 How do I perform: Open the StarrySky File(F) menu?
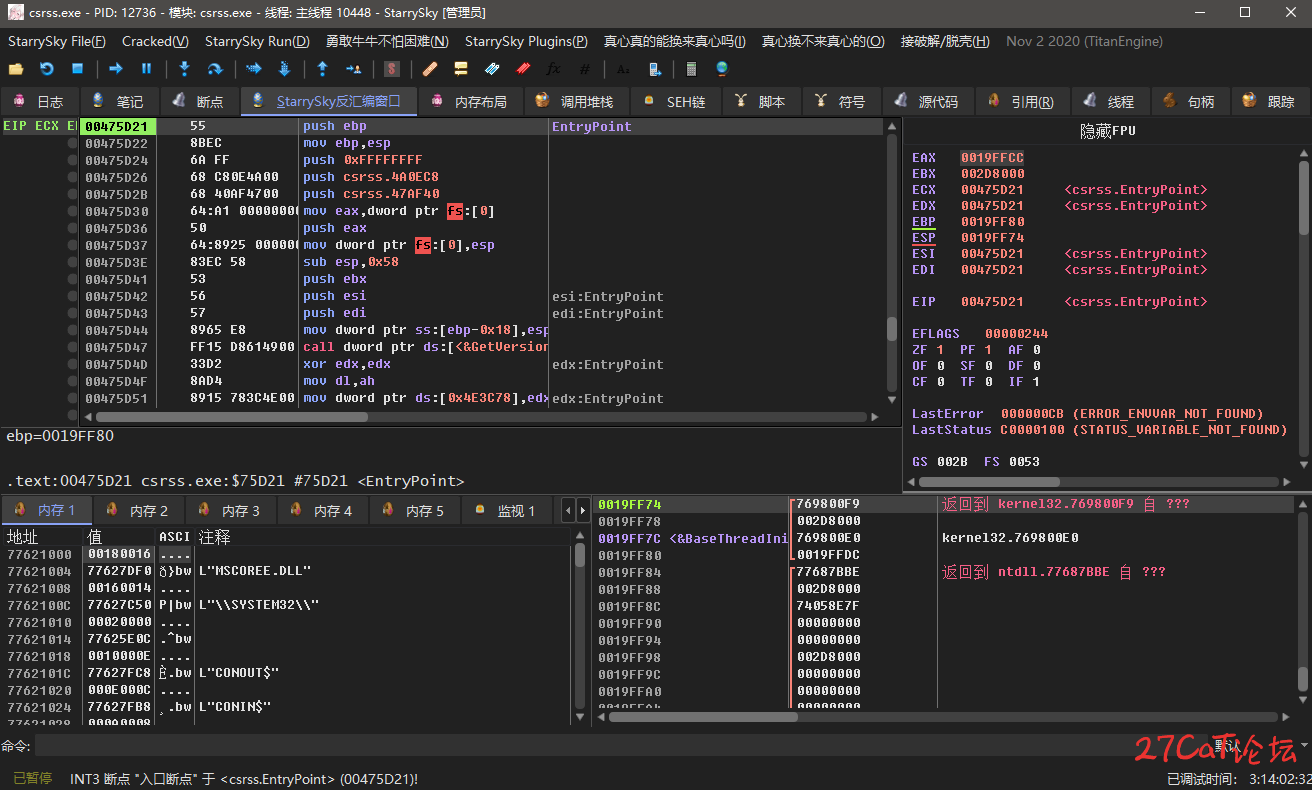point(57,41)
